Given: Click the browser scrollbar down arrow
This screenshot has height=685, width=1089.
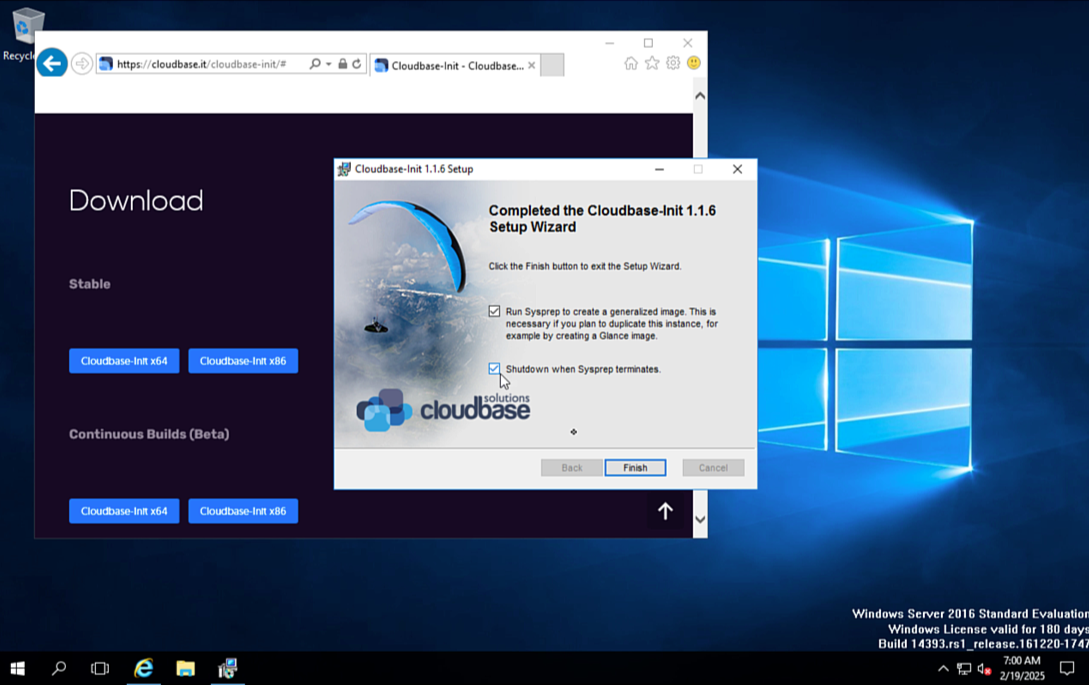Looking at the screenshot, I should [x=700, y=520].
